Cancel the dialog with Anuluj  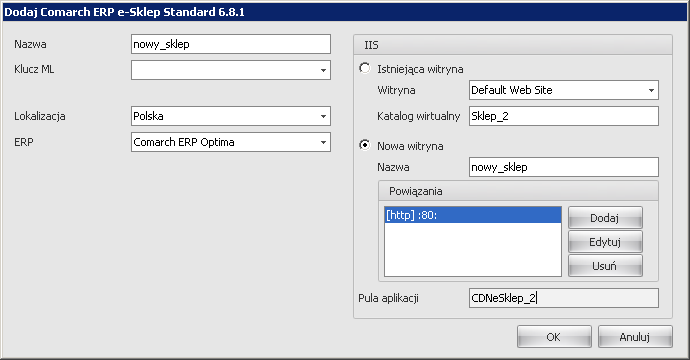click(635, 337)
